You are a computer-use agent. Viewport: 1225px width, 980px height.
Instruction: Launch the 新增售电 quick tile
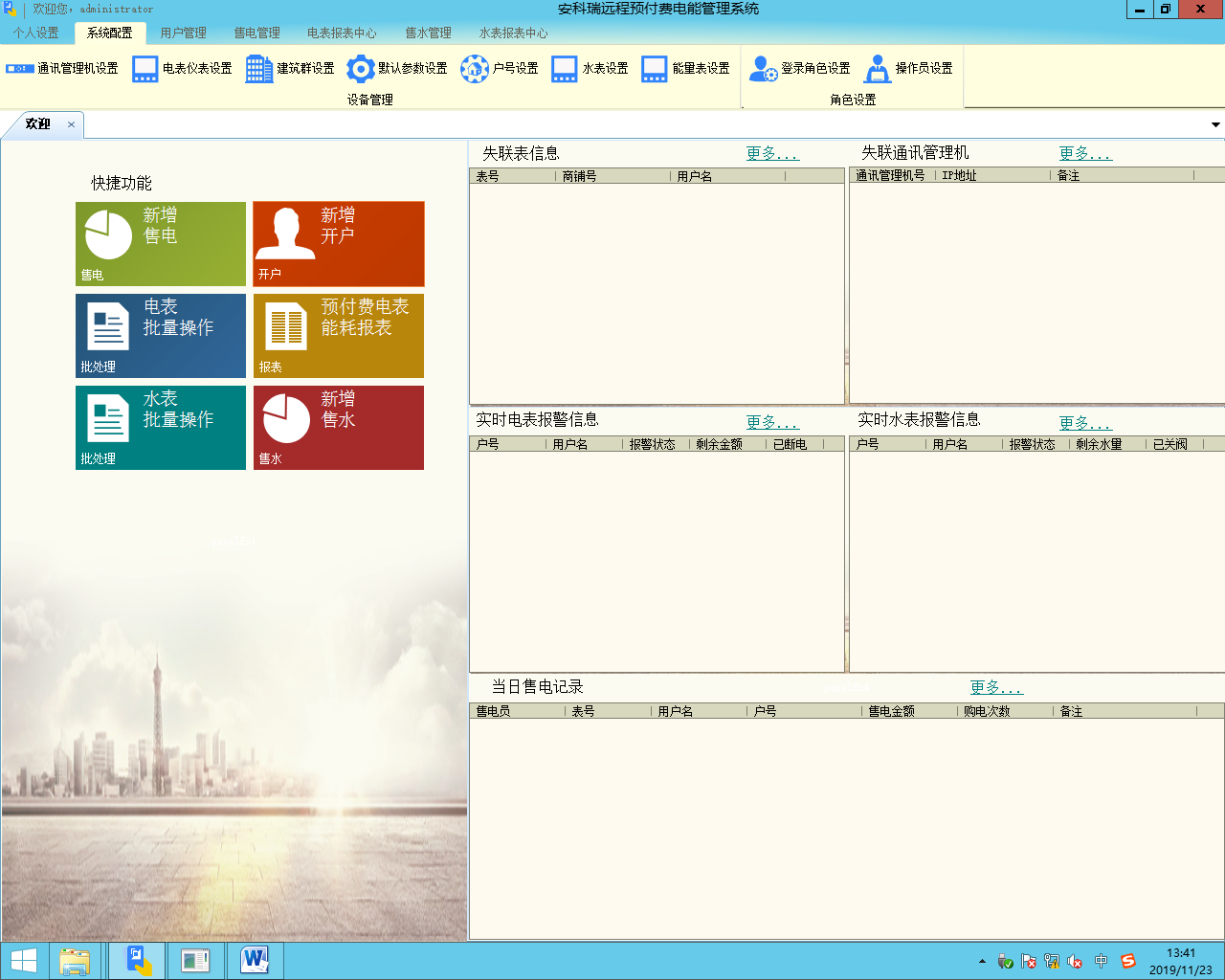tap(161, 243)
